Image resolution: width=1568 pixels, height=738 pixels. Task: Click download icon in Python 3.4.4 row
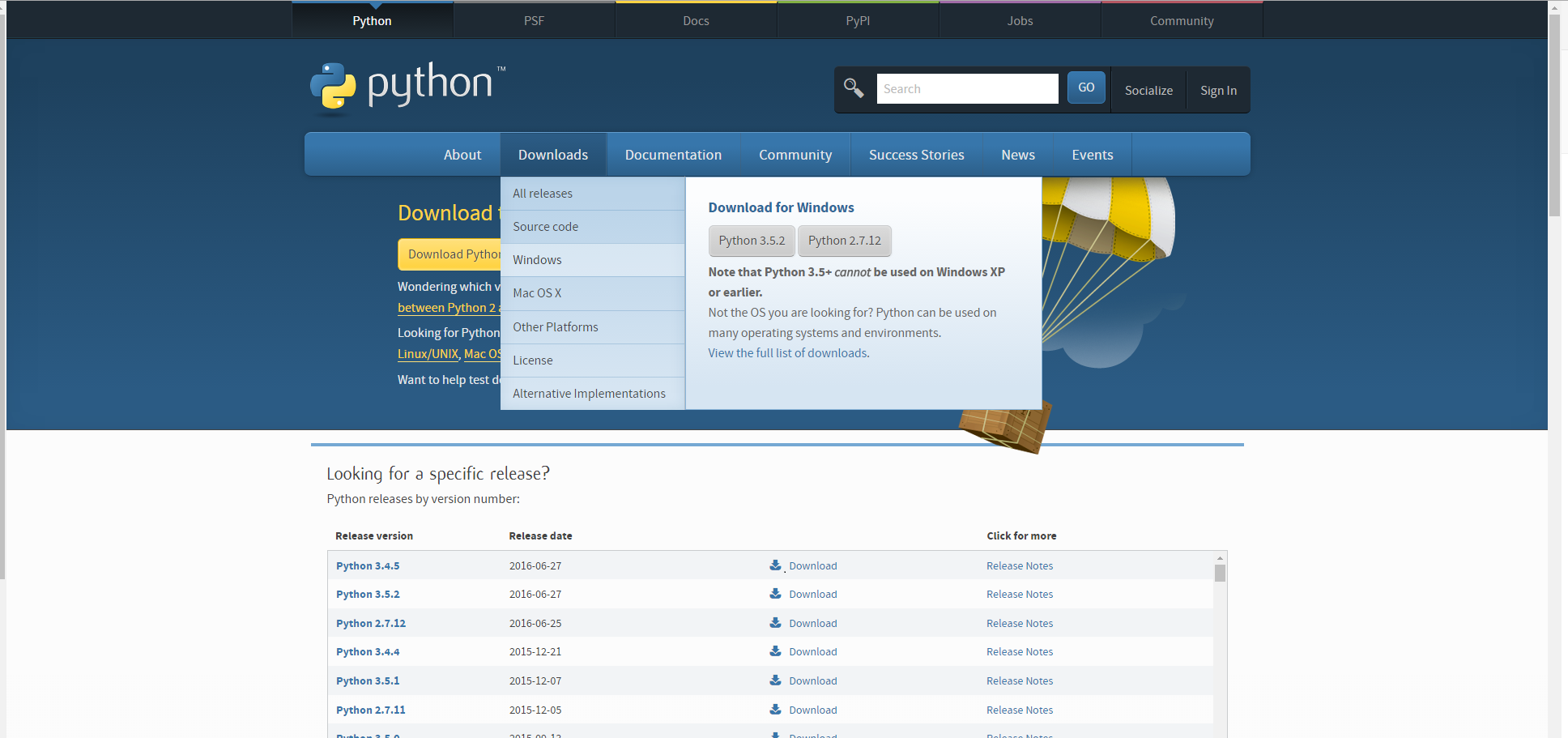(x=775, y=651)
